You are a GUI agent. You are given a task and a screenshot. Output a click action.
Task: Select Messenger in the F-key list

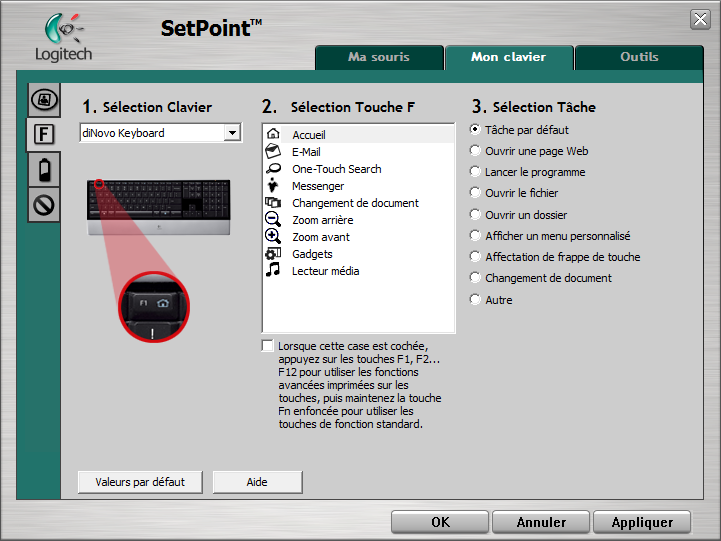point(358,186)
